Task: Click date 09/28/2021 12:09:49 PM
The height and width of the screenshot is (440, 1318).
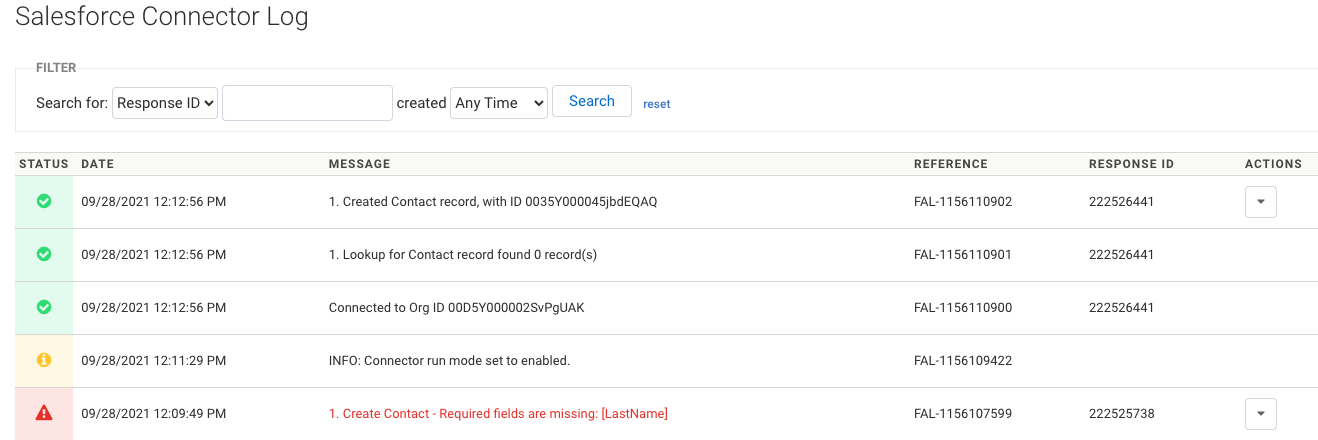Action: pos(153,414)
